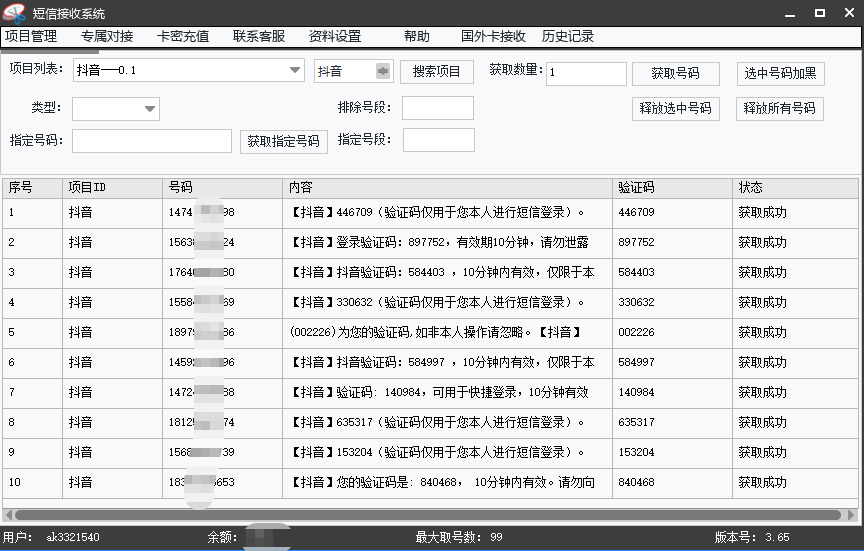Expand the 项目列表 dropdown

click(x=295, y=70)
